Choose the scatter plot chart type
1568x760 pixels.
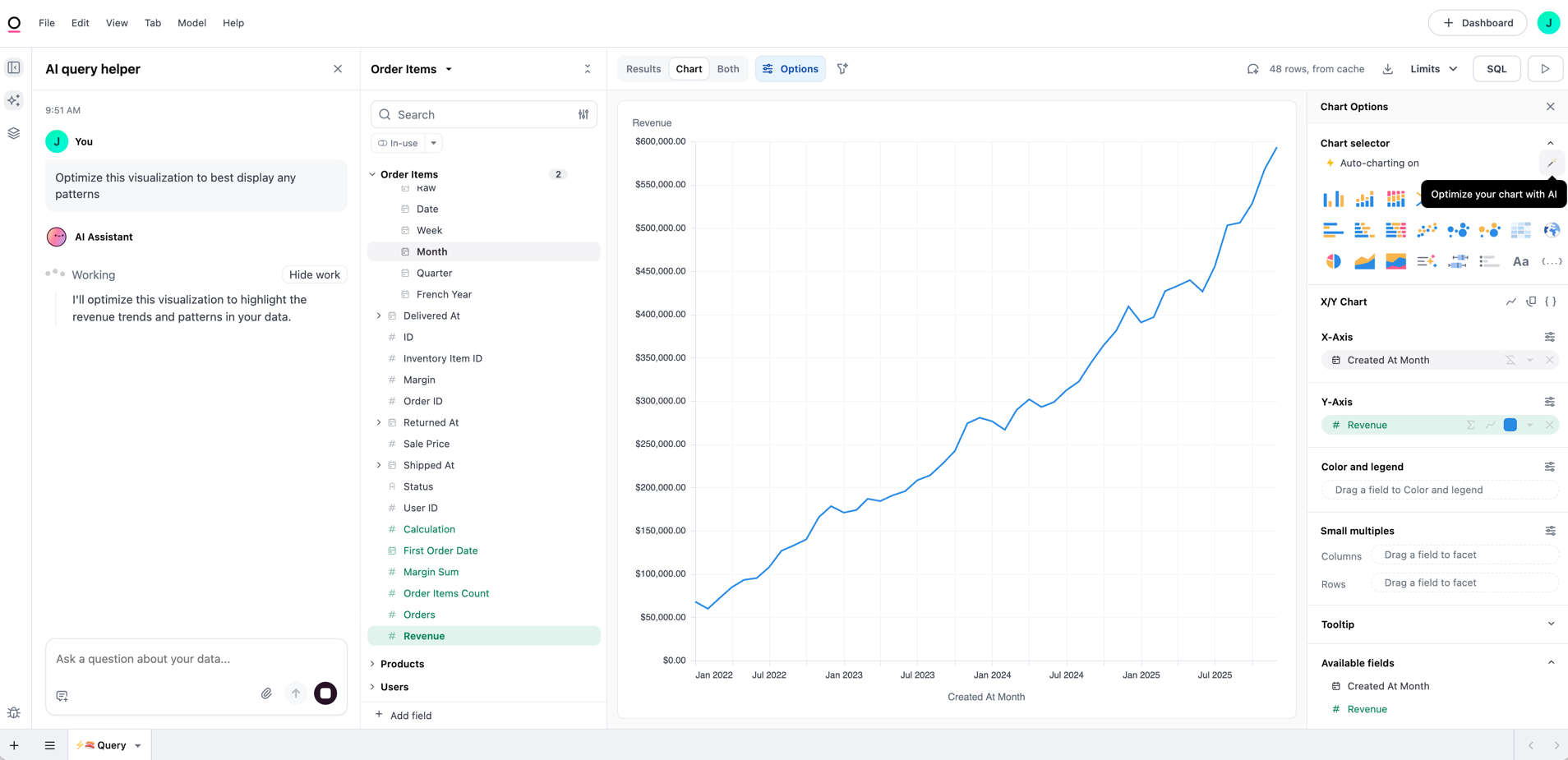point(1427,230)
